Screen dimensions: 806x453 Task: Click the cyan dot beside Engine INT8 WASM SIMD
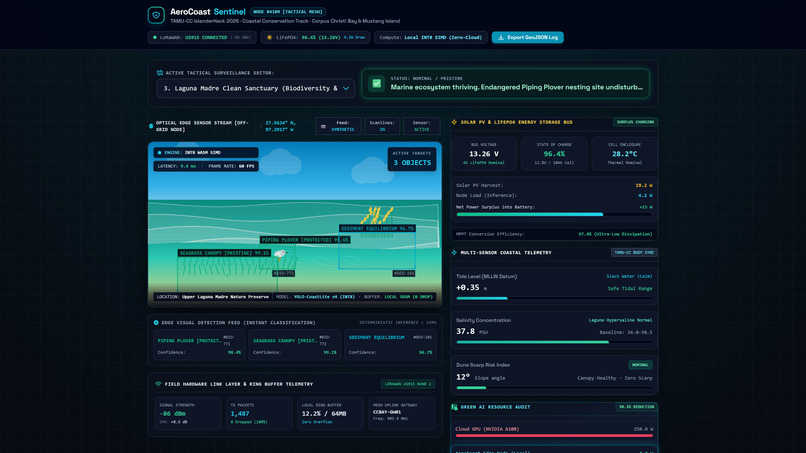click(159, 153)
